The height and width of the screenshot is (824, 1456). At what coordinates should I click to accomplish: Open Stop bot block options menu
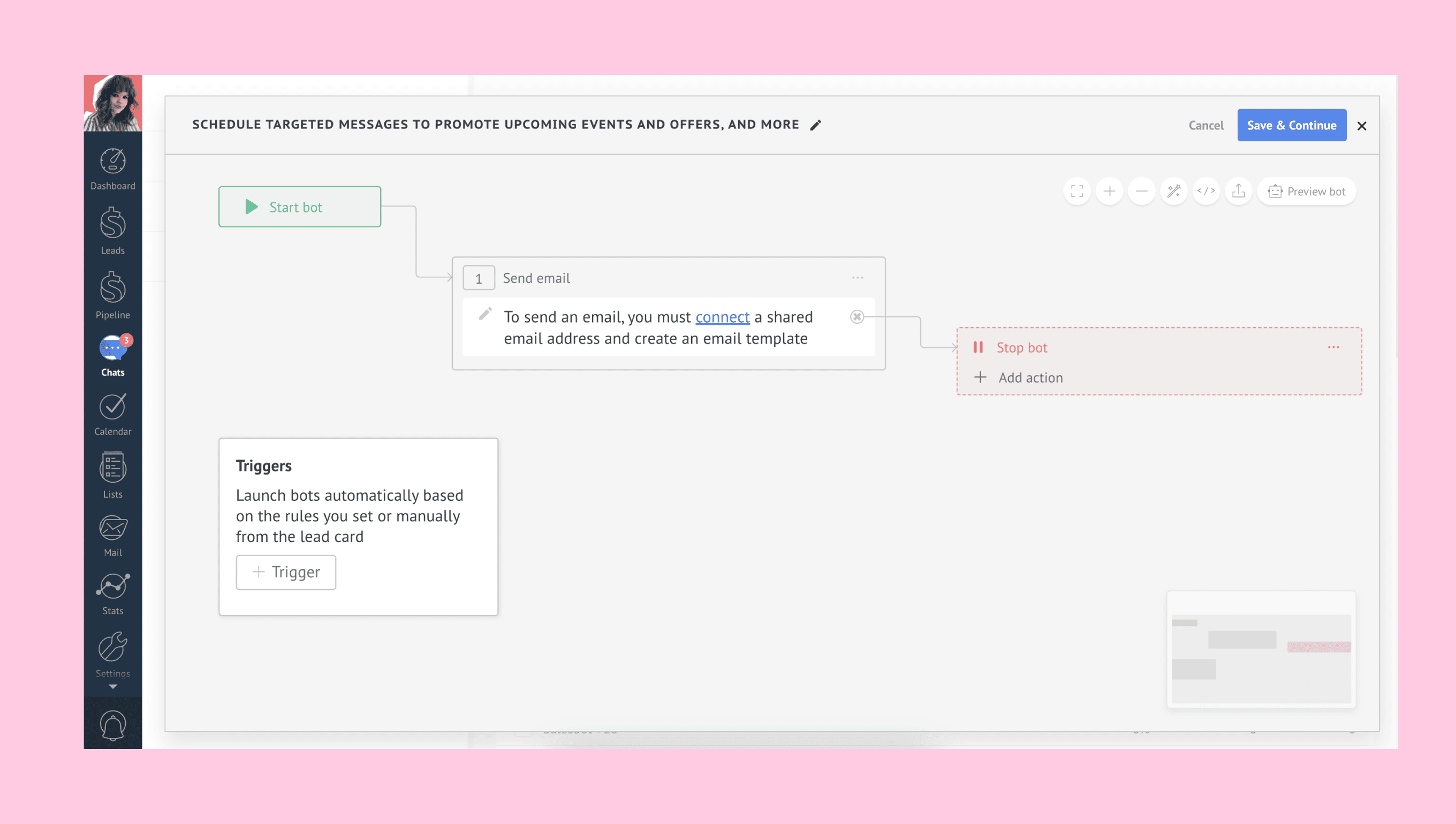(x=1333, y=347)
